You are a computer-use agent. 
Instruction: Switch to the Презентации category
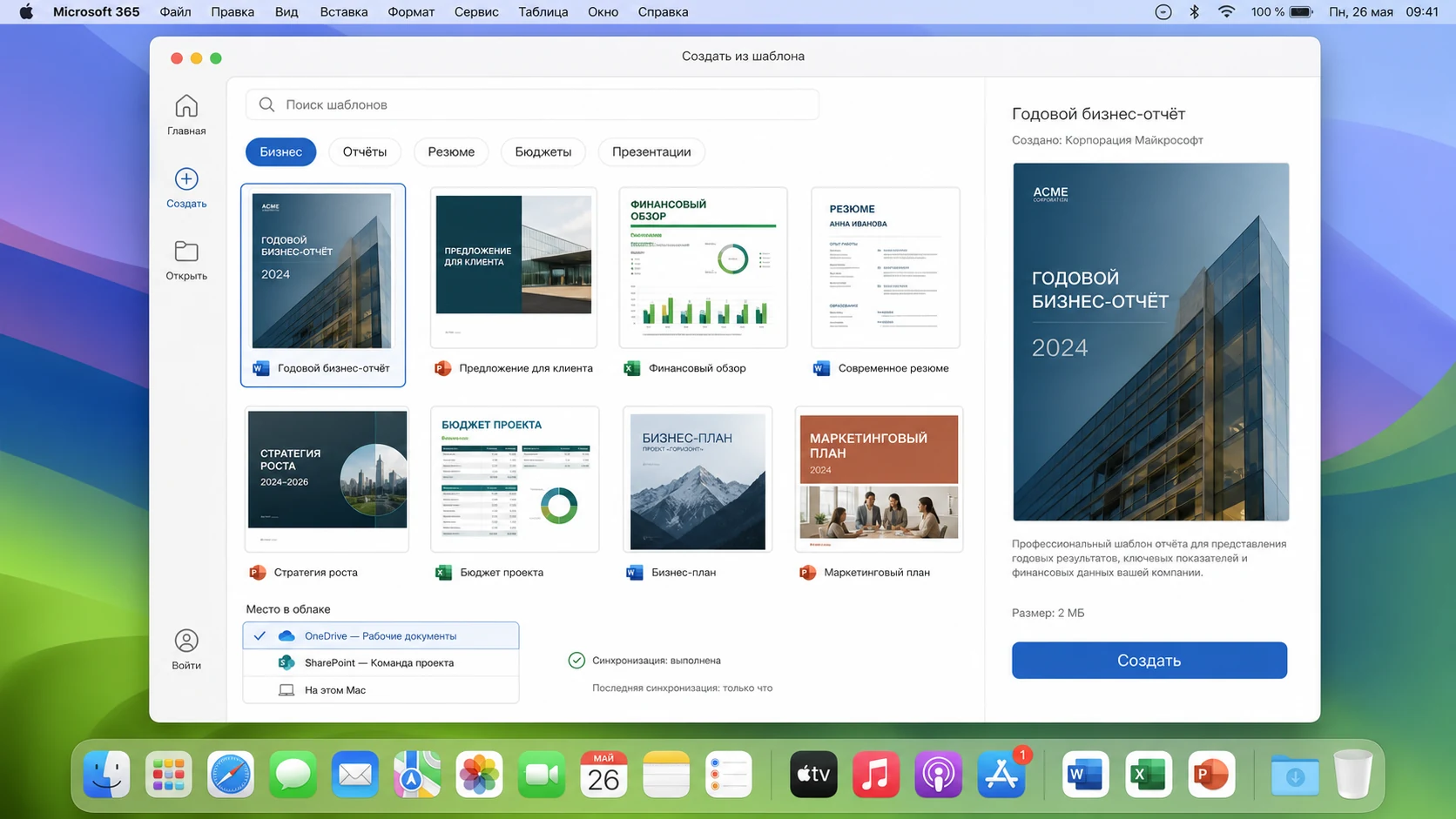tap(651, 151)
